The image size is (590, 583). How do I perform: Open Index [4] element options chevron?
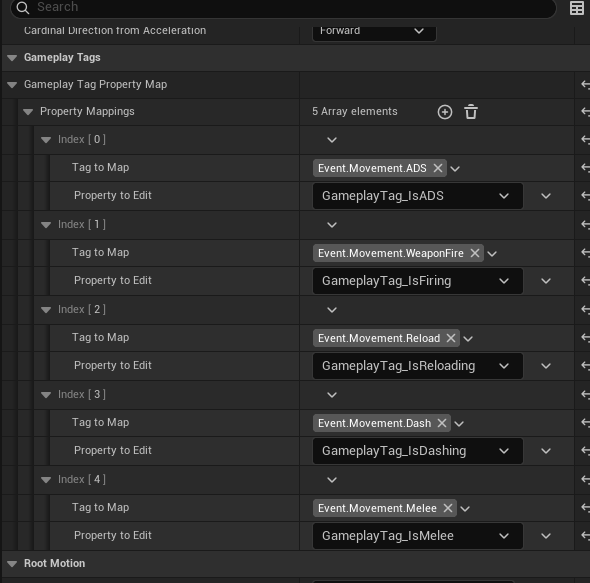point(332,480)
